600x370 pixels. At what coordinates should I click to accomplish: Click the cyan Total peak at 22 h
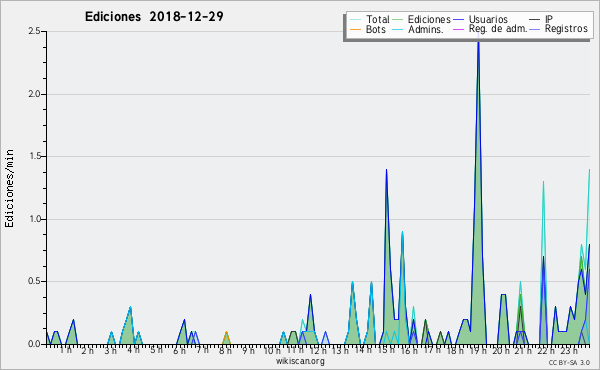tap(543, 182)
